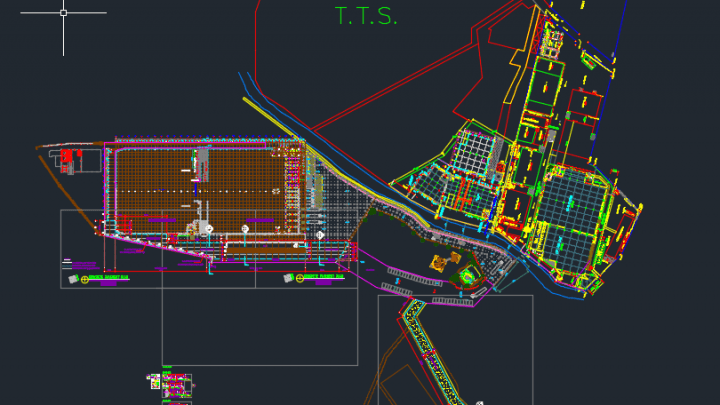720x405 pixels.
Task: Click the yellow circle symbol beside left plan title
Action: [84, 279]
